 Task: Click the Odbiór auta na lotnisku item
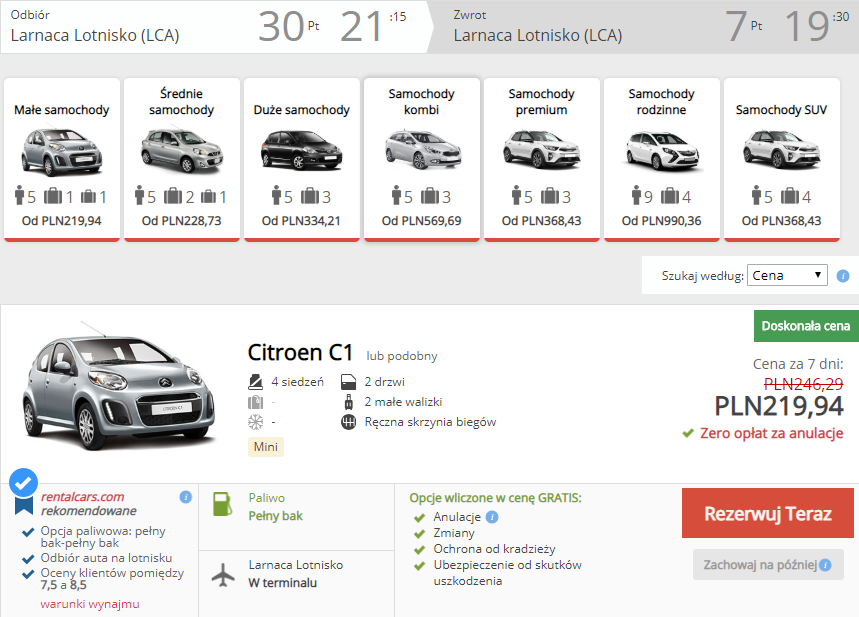[x=106, y=558]
